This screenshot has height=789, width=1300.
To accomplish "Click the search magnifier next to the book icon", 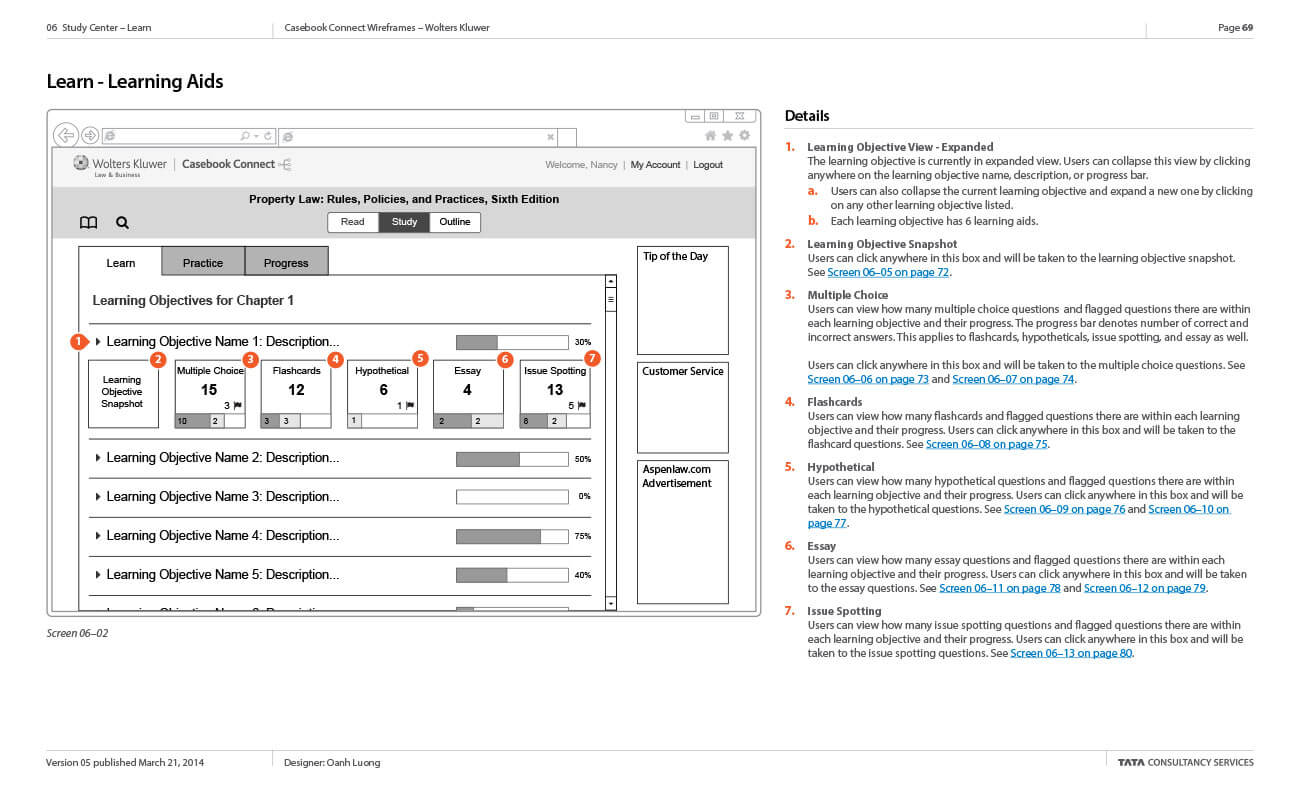I will 122,222.
